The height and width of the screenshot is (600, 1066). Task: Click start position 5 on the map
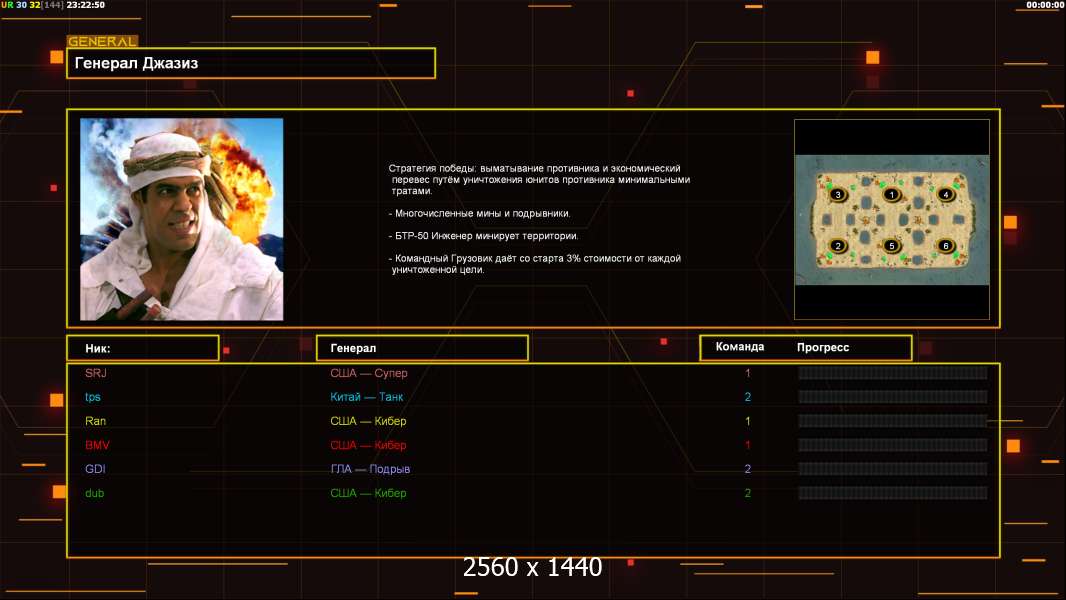point(891,245)
